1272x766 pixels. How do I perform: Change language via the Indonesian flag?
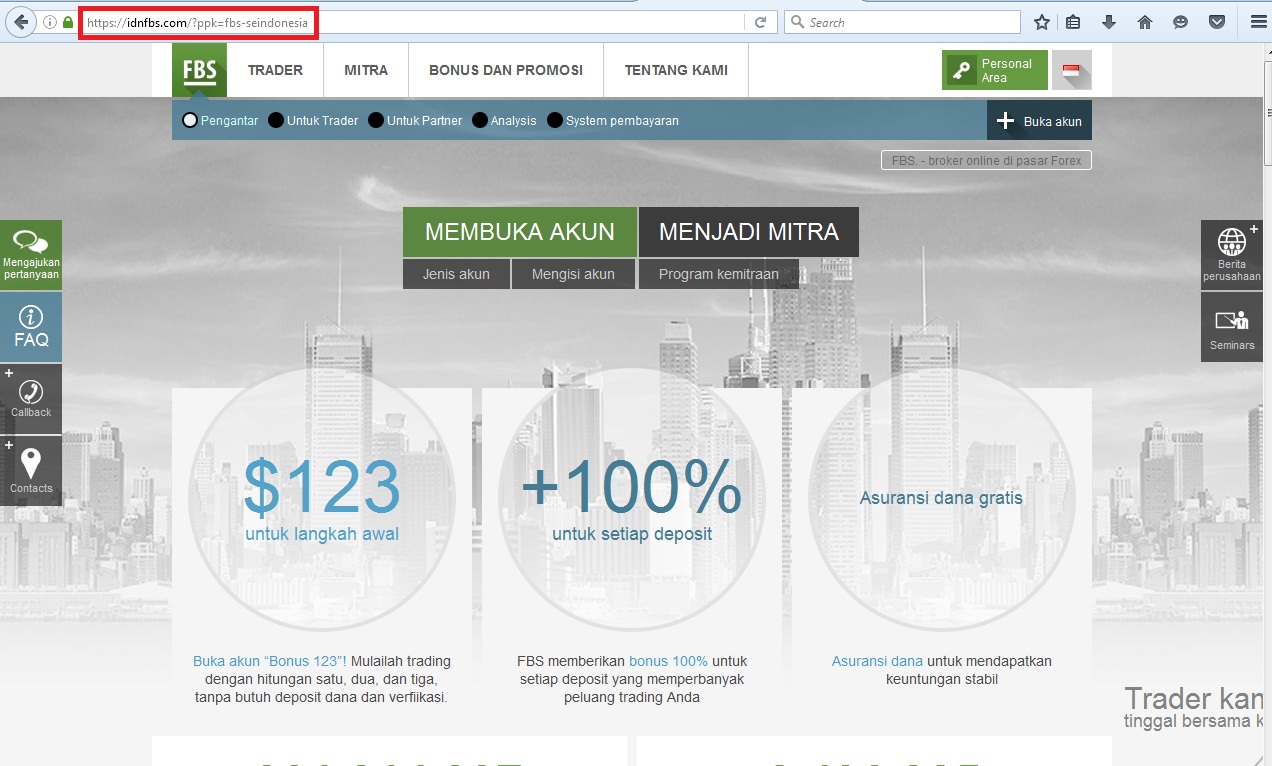(1071, 70)
